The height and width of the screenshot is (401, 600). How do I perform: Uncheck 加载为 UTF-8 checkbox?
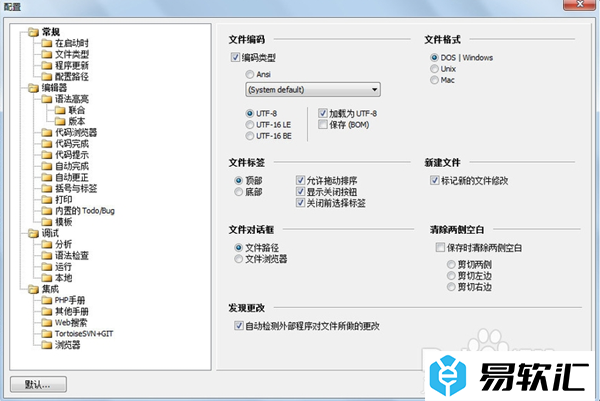click(323, 113)
